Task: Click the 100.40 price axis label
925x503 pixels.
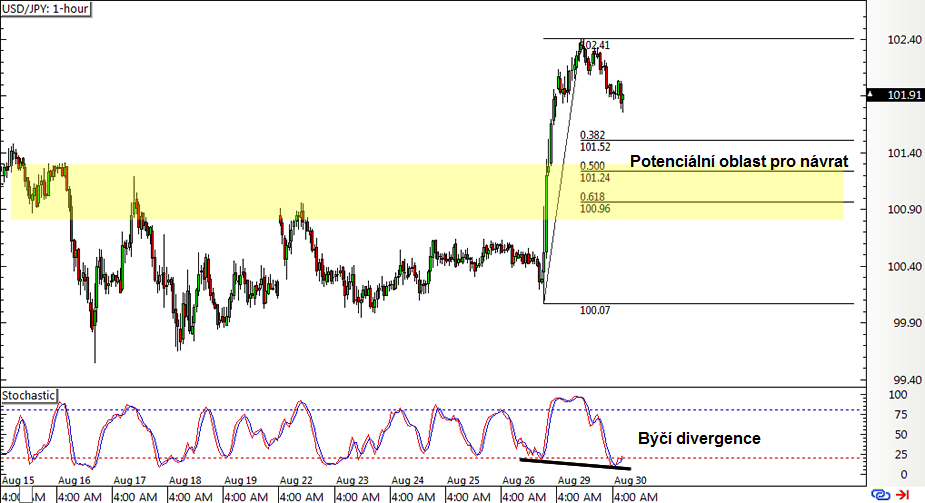Action: click(904, 267)
